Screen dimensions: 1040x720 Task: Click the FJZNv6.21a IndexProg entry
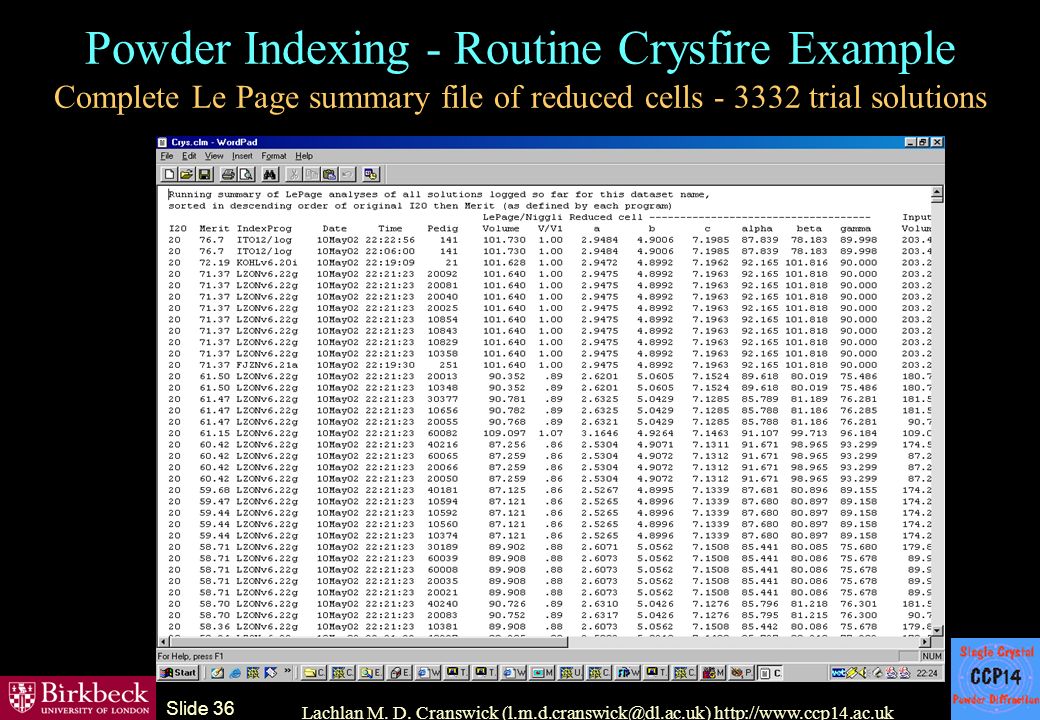(x=267, y=365)
